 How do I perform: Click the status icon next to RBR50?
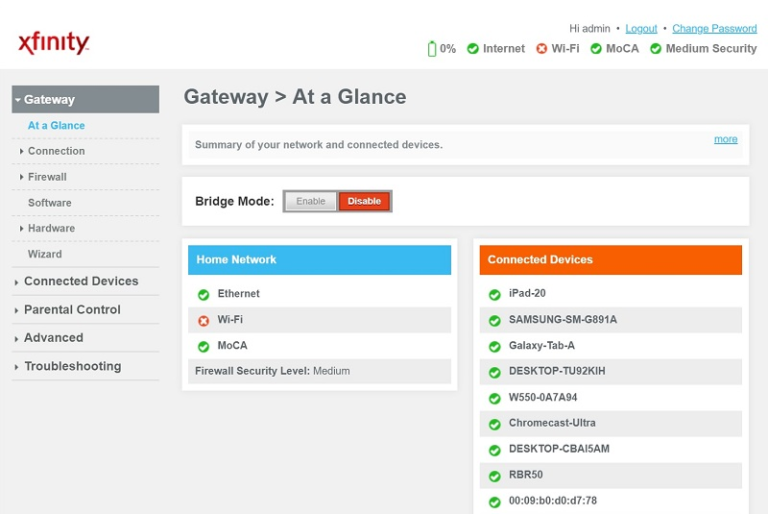pyautogui.click(x=495, y=476)
